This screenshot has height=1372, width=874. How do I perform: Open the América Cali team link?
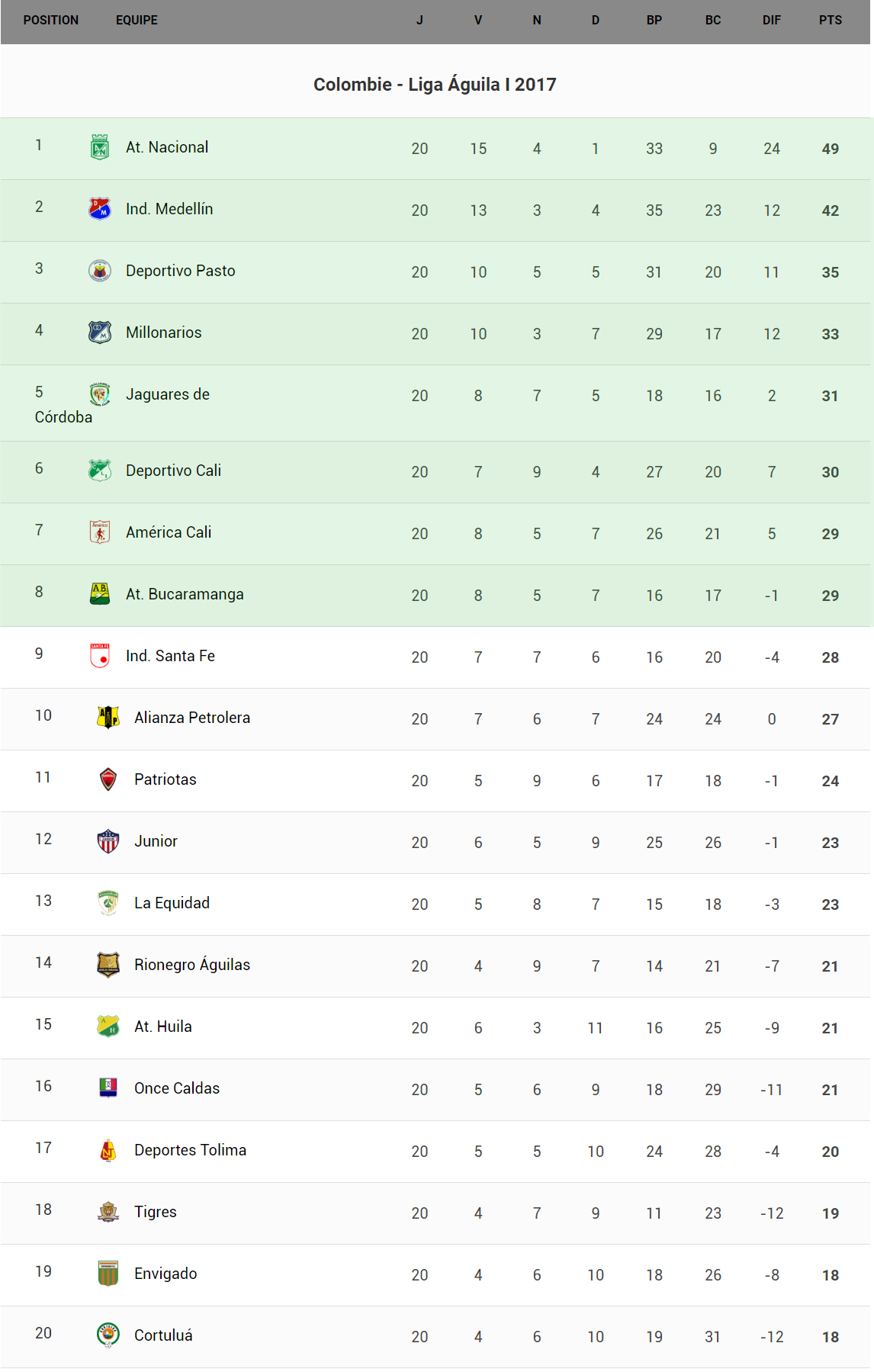(x=169, y=532)
